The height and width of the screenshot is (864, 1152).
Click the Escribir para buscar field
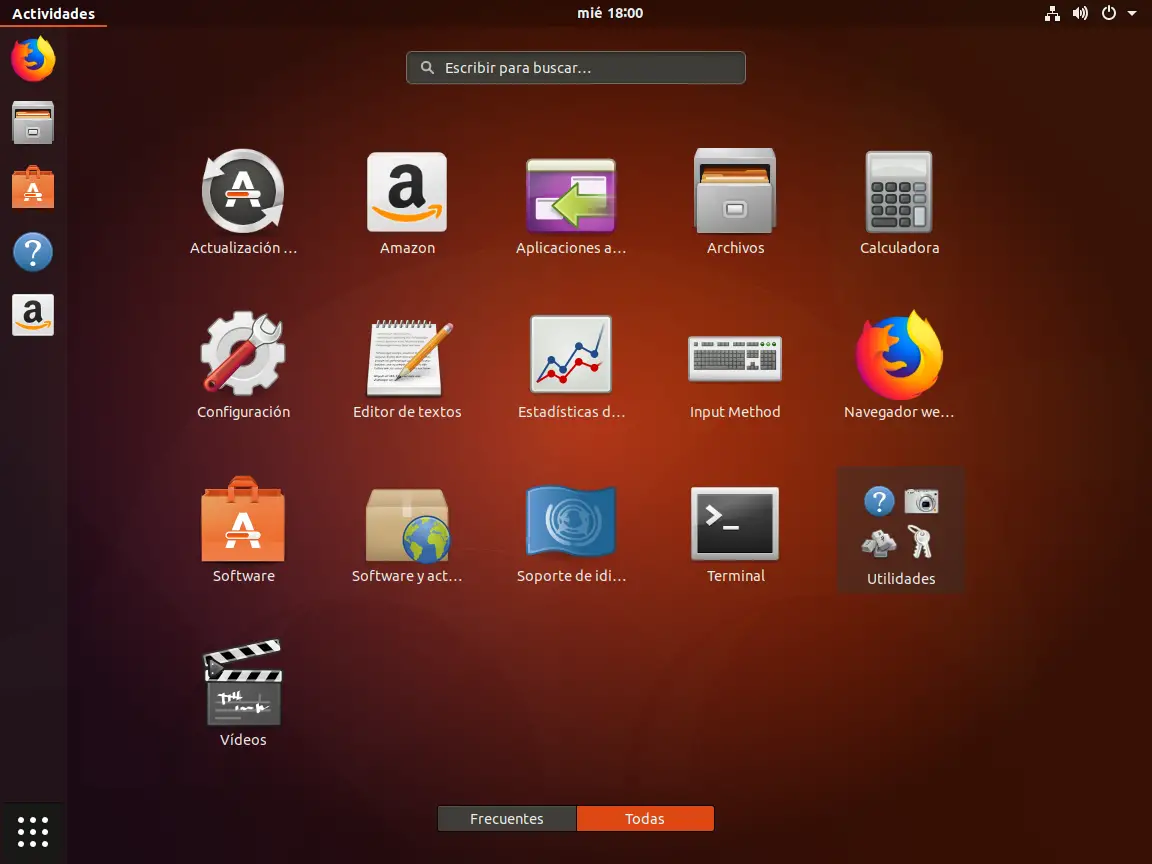pos(576,68)
